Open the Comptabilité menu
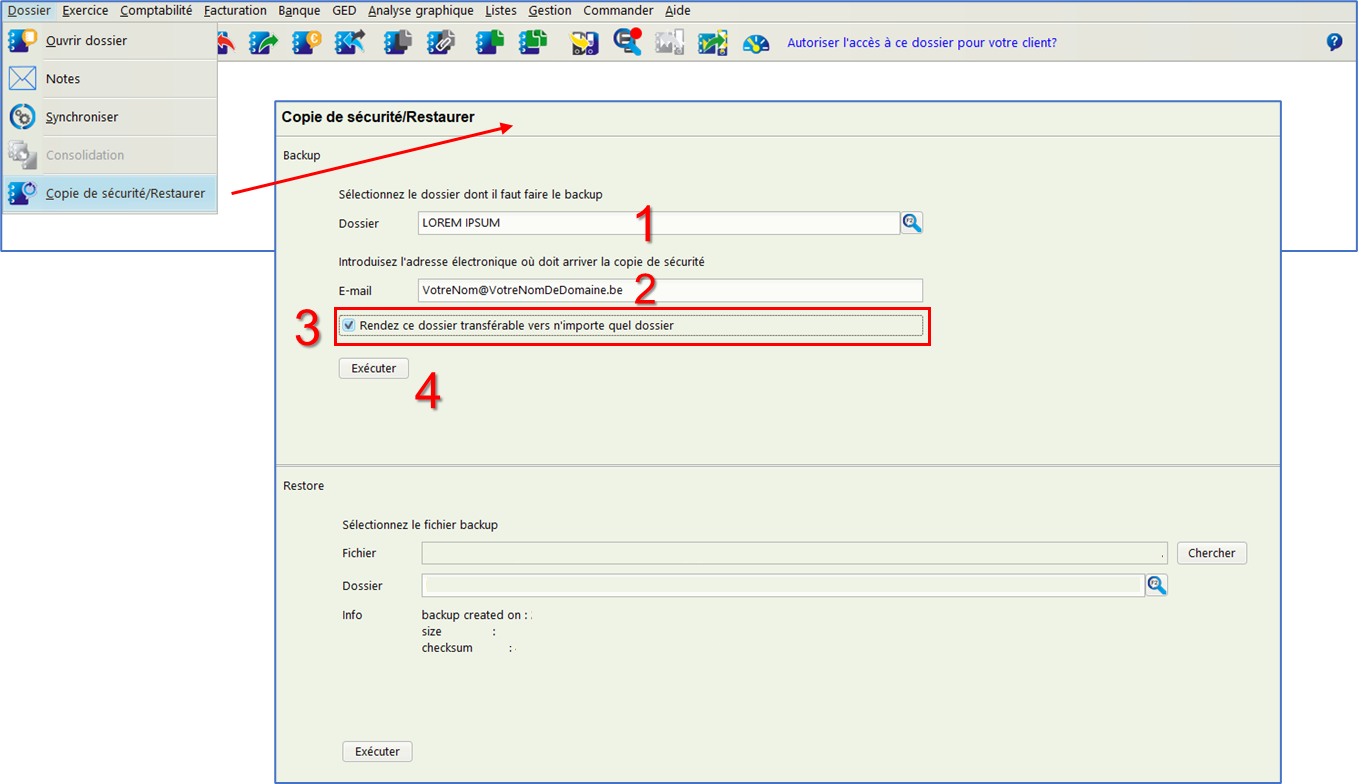Image resolution: width=1358 pixels, height=784 pixels. (156, 11)
